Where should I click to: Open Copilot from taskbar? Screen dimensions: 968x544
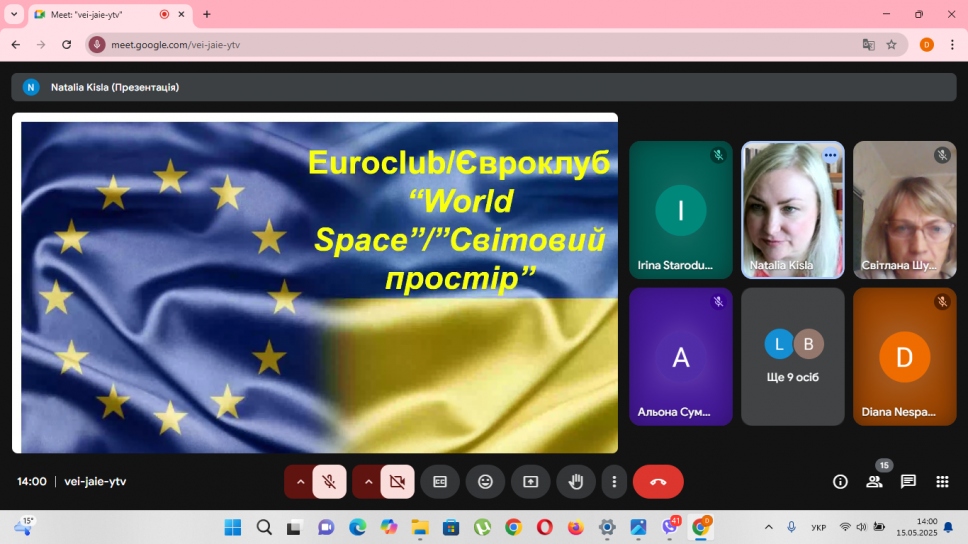(389, 527)
